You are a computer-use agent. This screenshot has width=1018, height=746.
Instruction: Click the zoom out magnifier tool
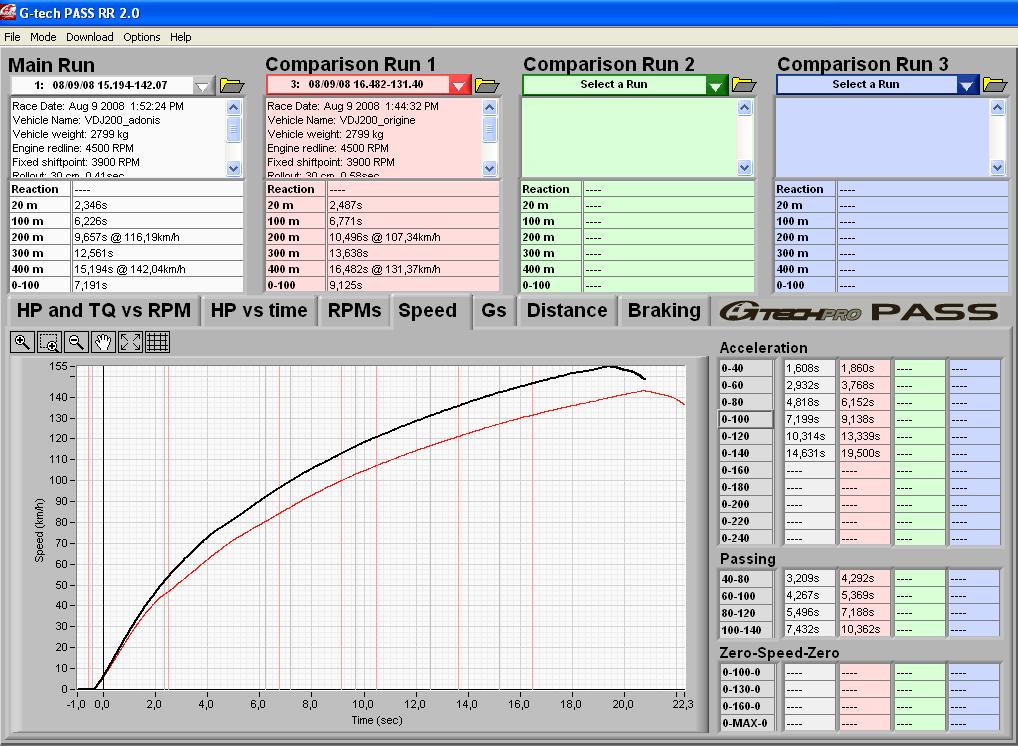[76, 342]
